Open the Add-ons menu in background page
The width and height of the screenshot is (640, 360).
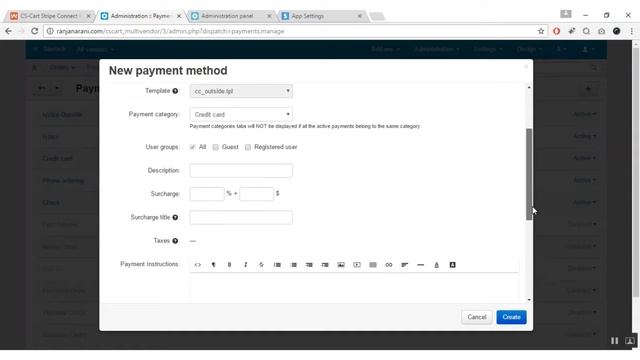385,49
